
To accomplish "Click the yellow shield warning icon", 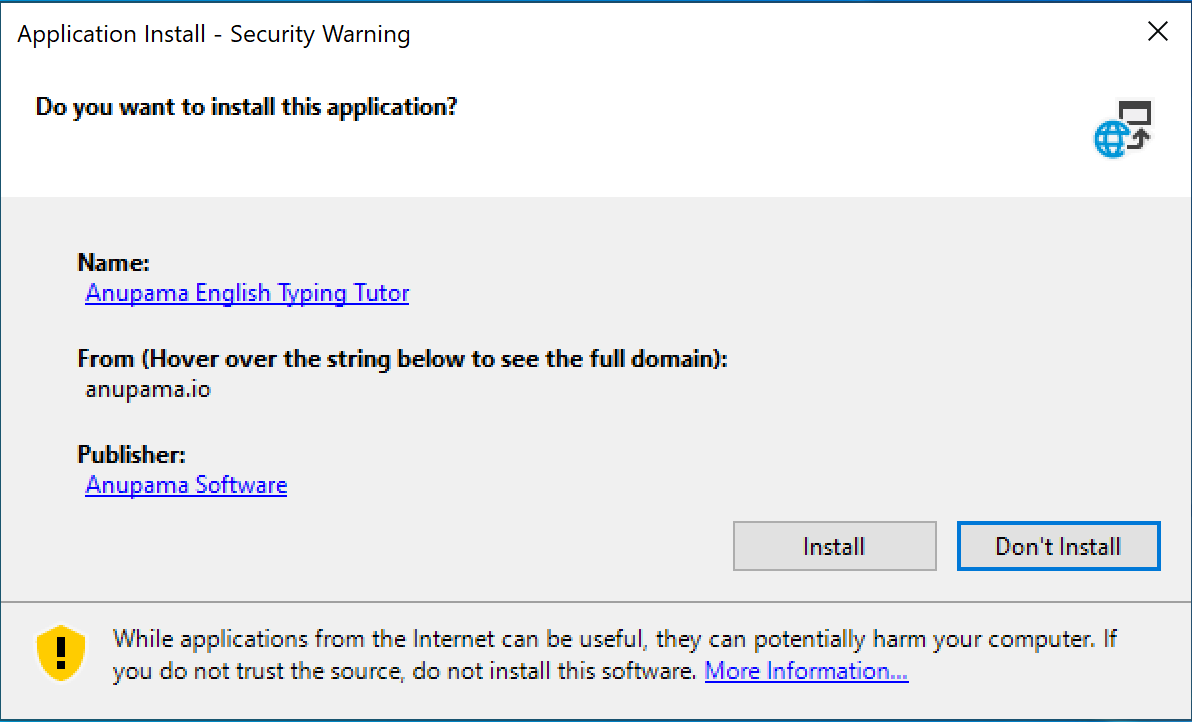I will [x=62, y=653].
